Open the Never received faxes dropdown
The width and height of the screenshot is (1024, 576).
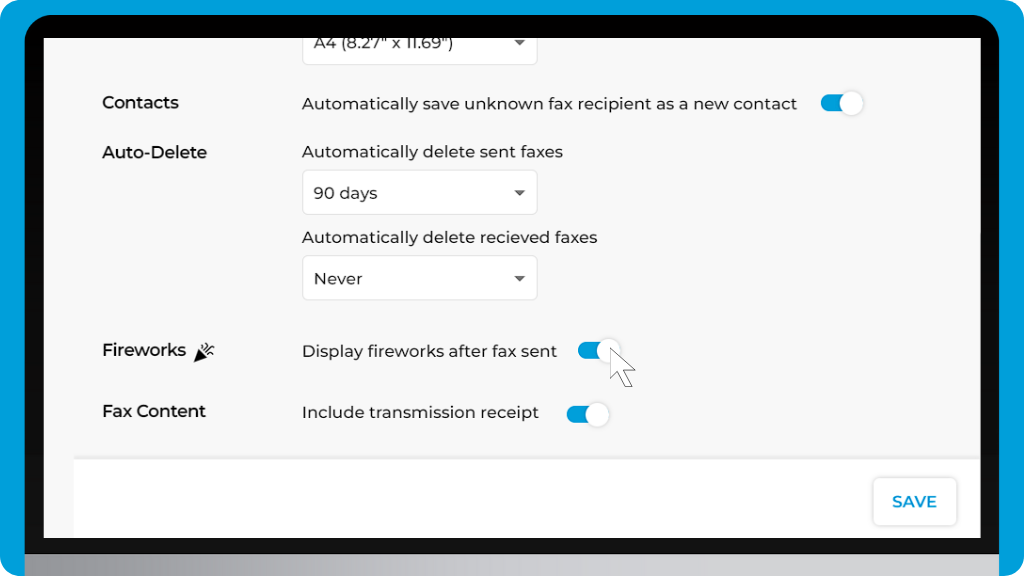419,278
